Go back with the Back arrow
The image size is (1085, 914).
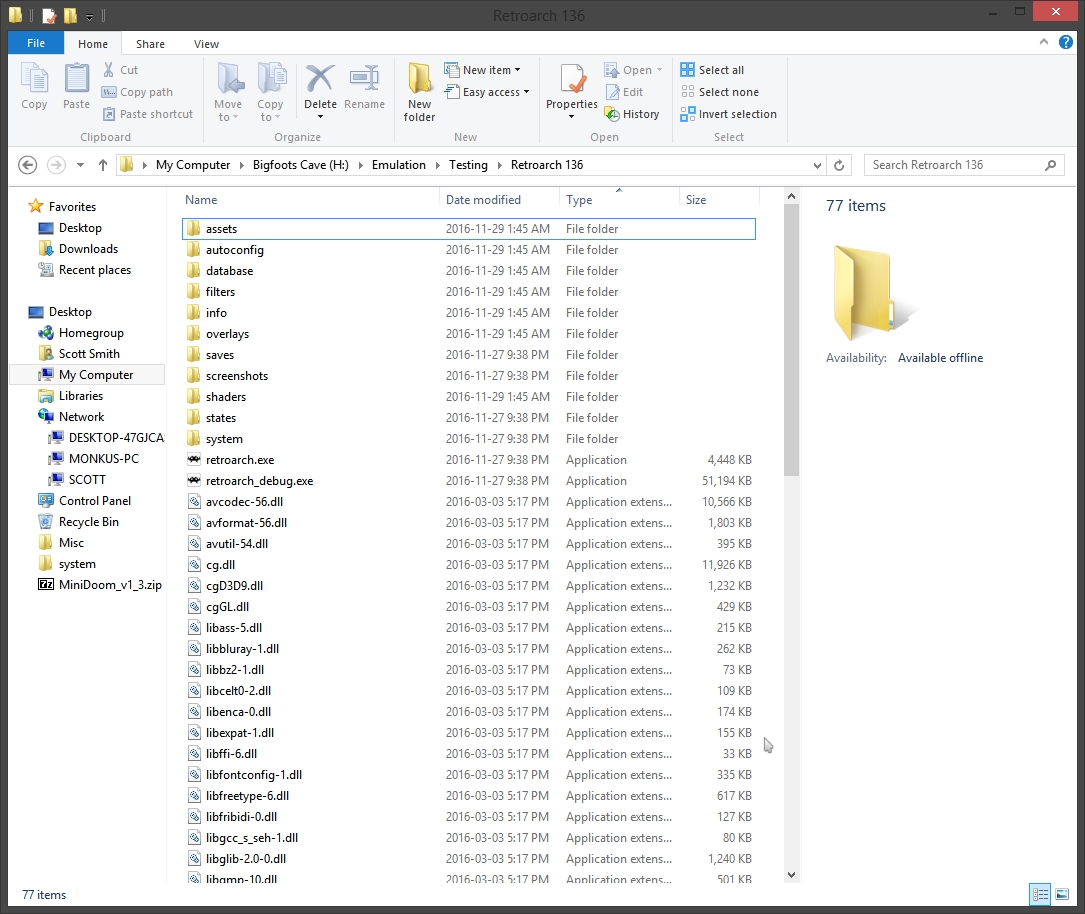coord(28,165)
